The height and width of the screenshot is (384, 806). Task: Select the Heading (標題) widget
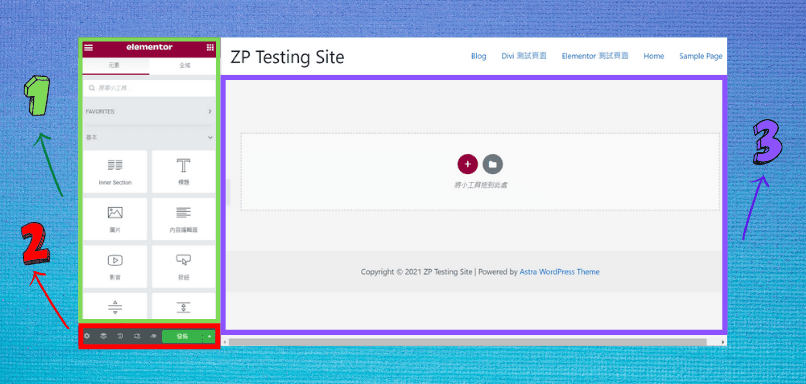tap(184, 171)
